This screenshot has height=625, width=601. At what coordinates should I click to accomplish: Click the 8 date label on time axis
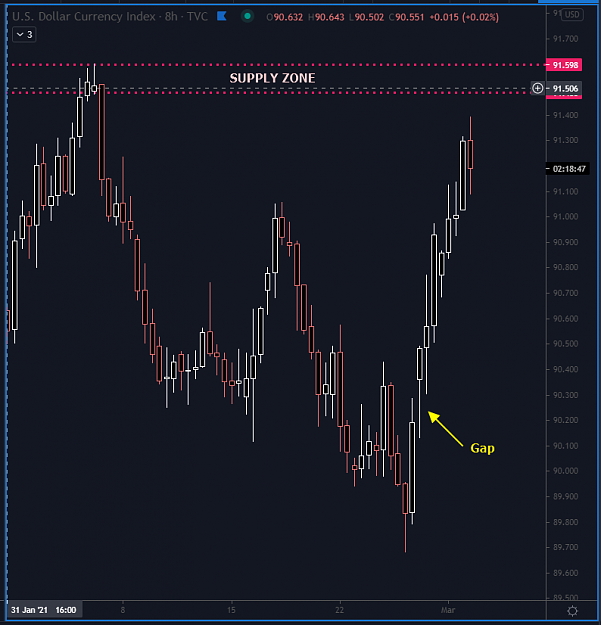123,610
